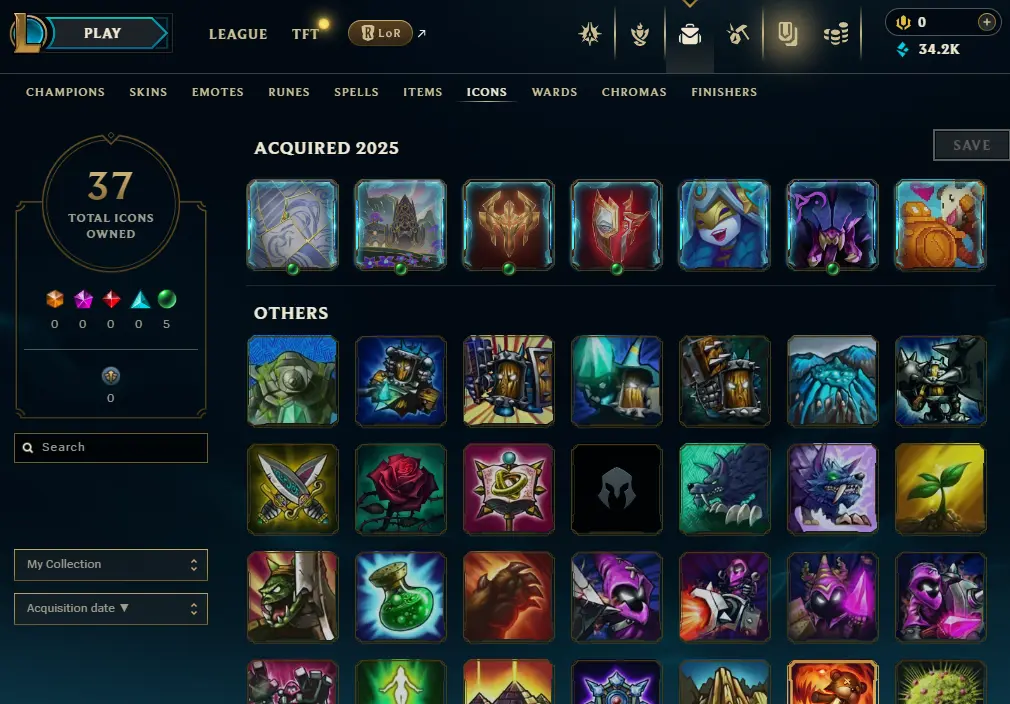1010x704 pixels.
Task: Click the League of Legends logo icon
Action: click(27, 33)
